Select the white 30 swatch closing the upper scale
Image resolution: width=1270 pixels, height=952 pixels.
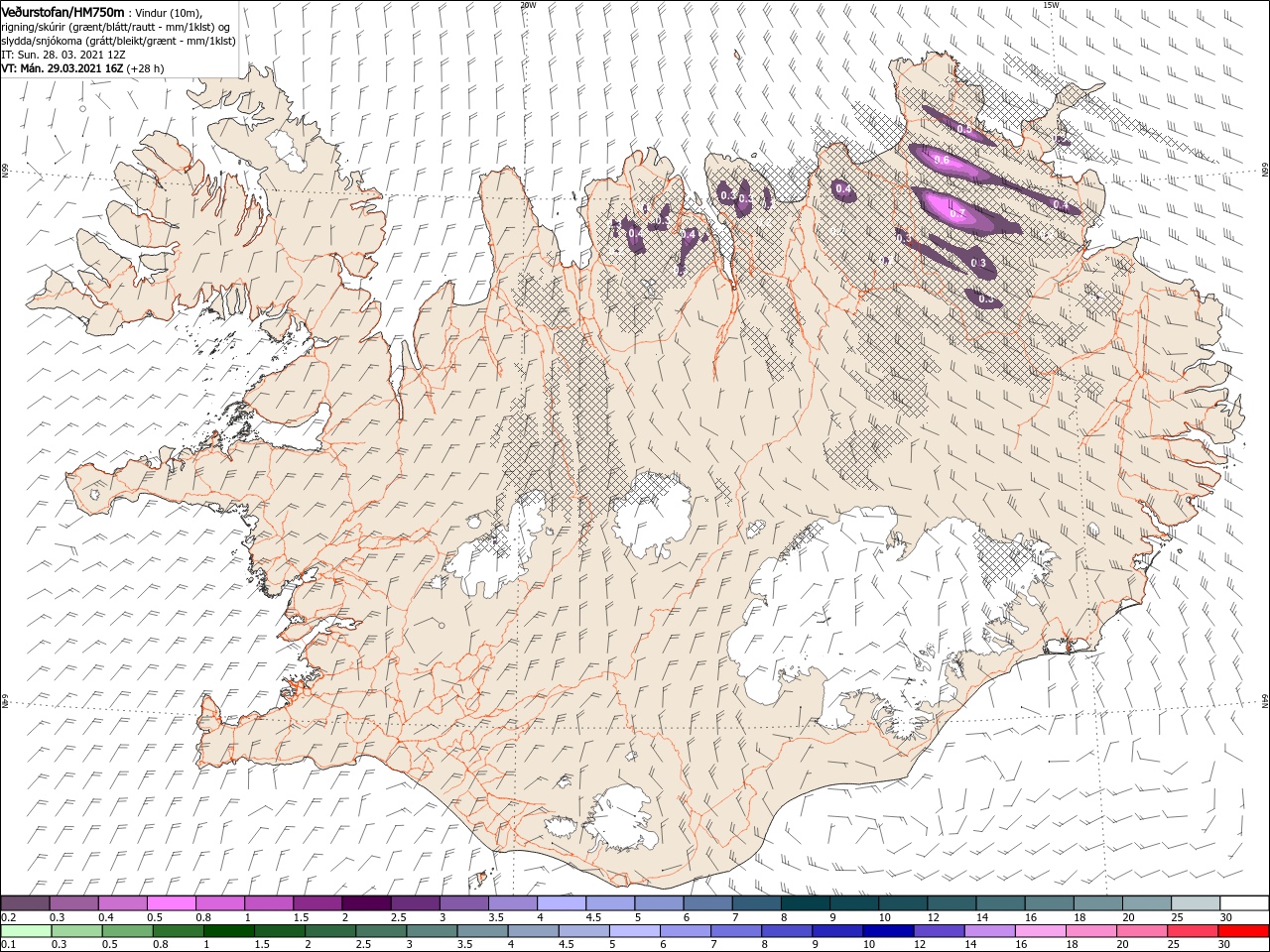[1244, 903]
